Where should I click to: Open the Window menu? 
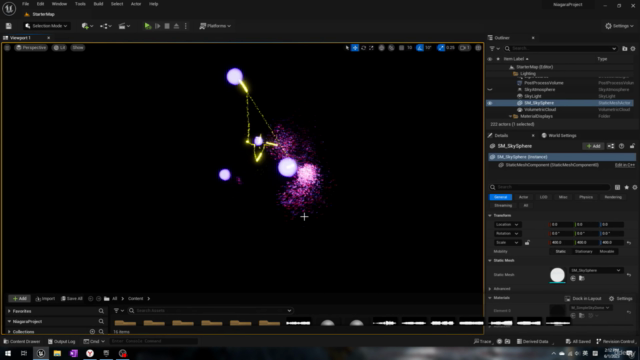point(59,4)
